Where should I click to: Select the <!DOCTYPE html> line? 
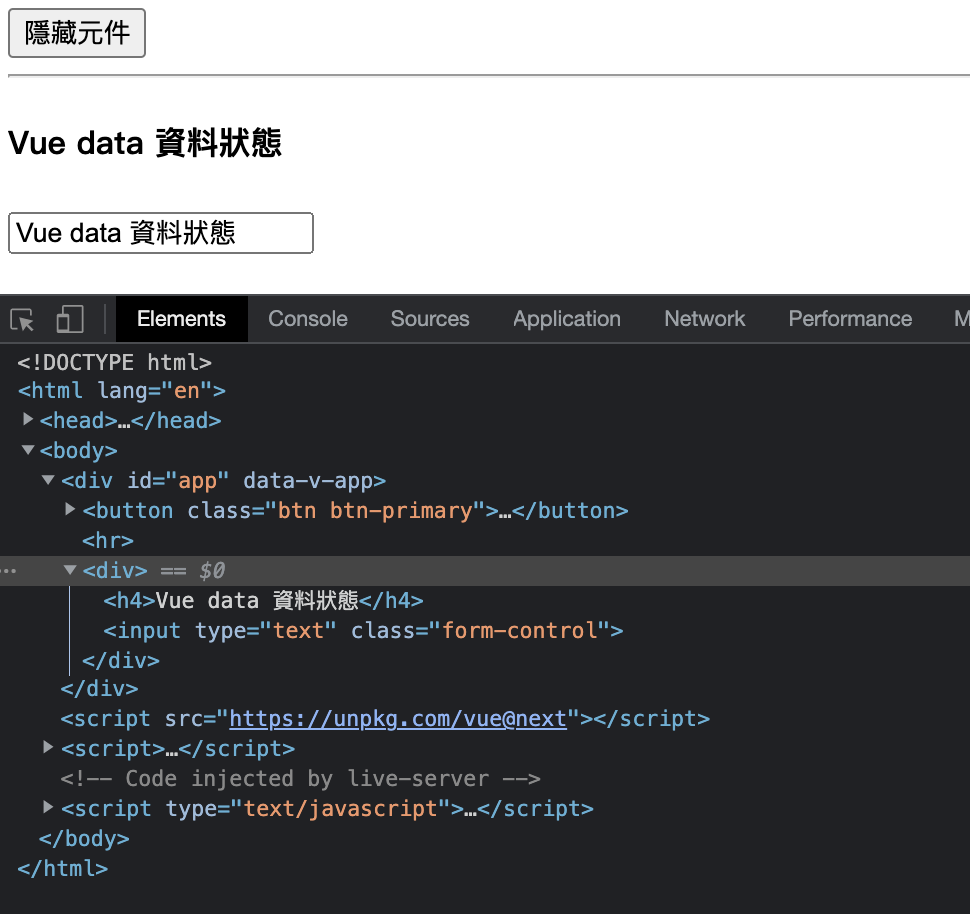point(114,362)
